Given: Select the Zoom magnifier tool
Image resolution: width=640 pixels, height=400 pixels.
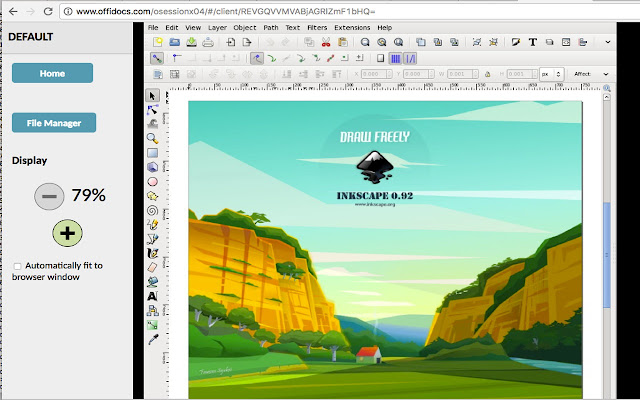Looking at the screenshot, I should pos(152,138).
